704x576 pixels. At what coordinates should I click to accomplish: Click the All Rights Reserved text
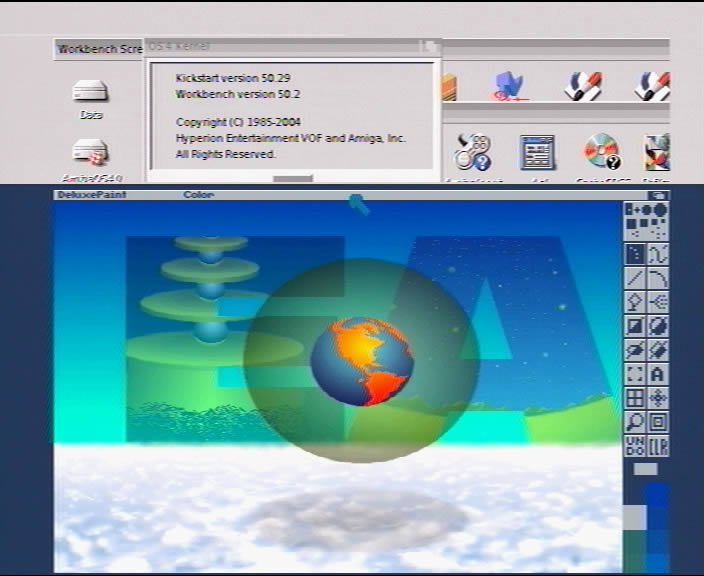(226, 154)
